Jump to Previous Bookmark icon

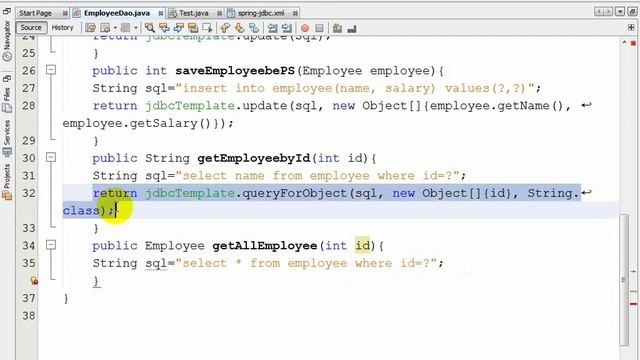coord(225,28)
